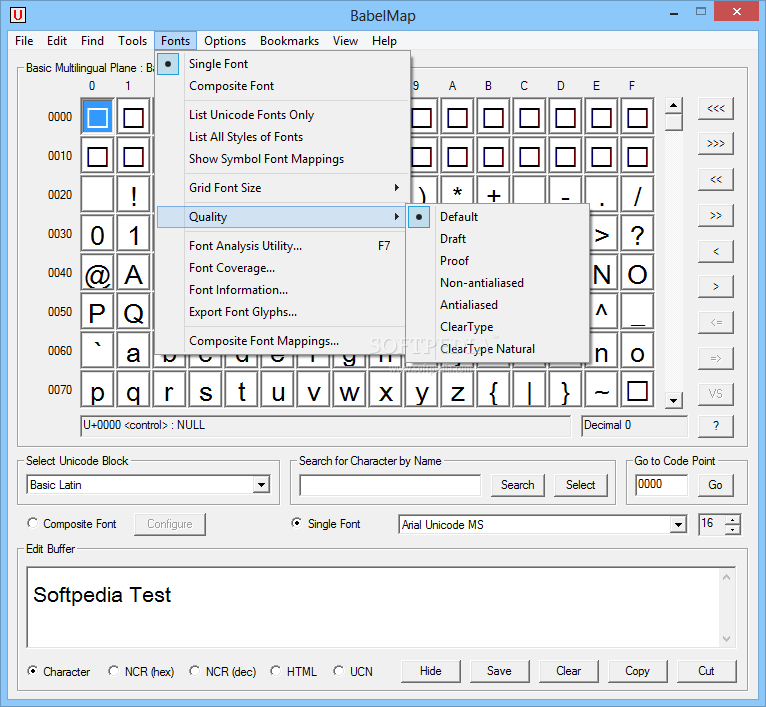Image resolution: width=766 pixels, height=707 pixels.
Task: Open the Bookmarks menu
Action: [x=289, y=41]
